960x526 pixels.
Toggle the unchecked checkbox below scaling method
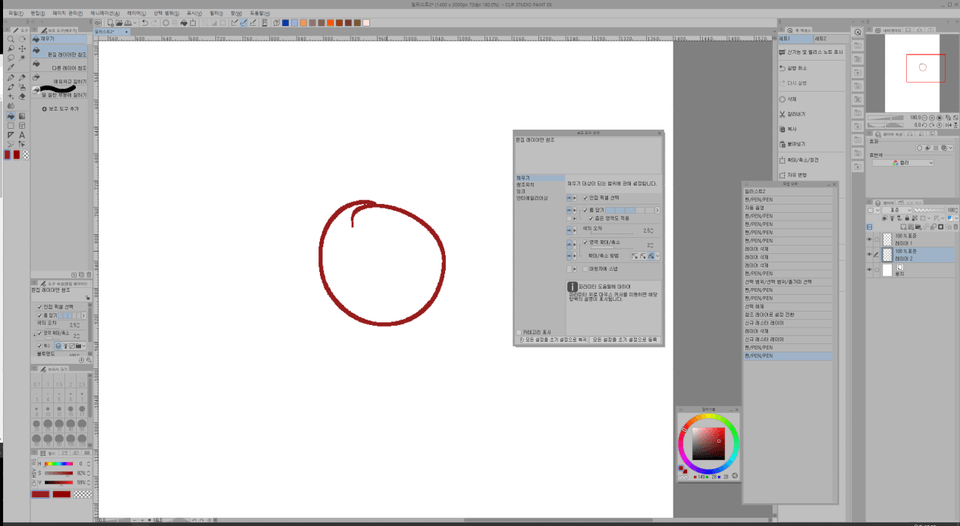point(585,269)
